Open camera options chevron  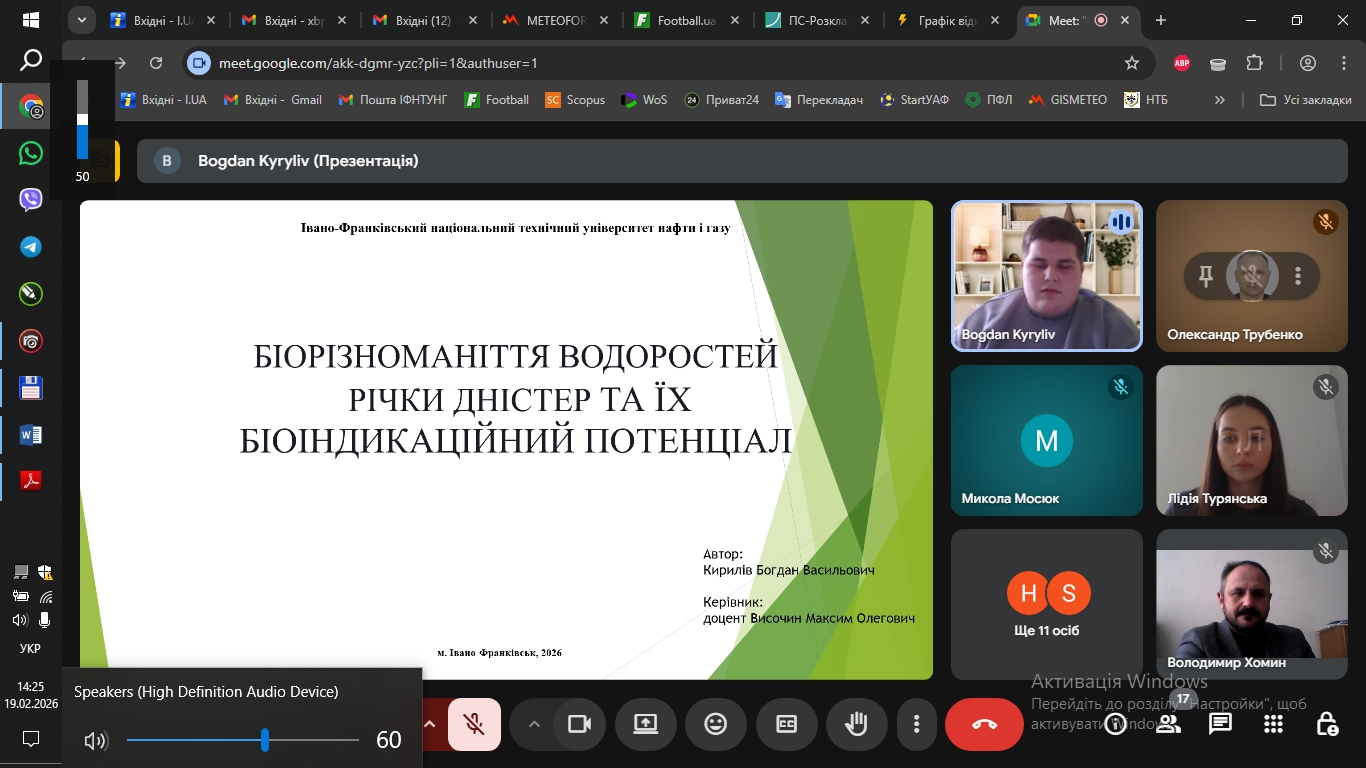tap(534, 723)
